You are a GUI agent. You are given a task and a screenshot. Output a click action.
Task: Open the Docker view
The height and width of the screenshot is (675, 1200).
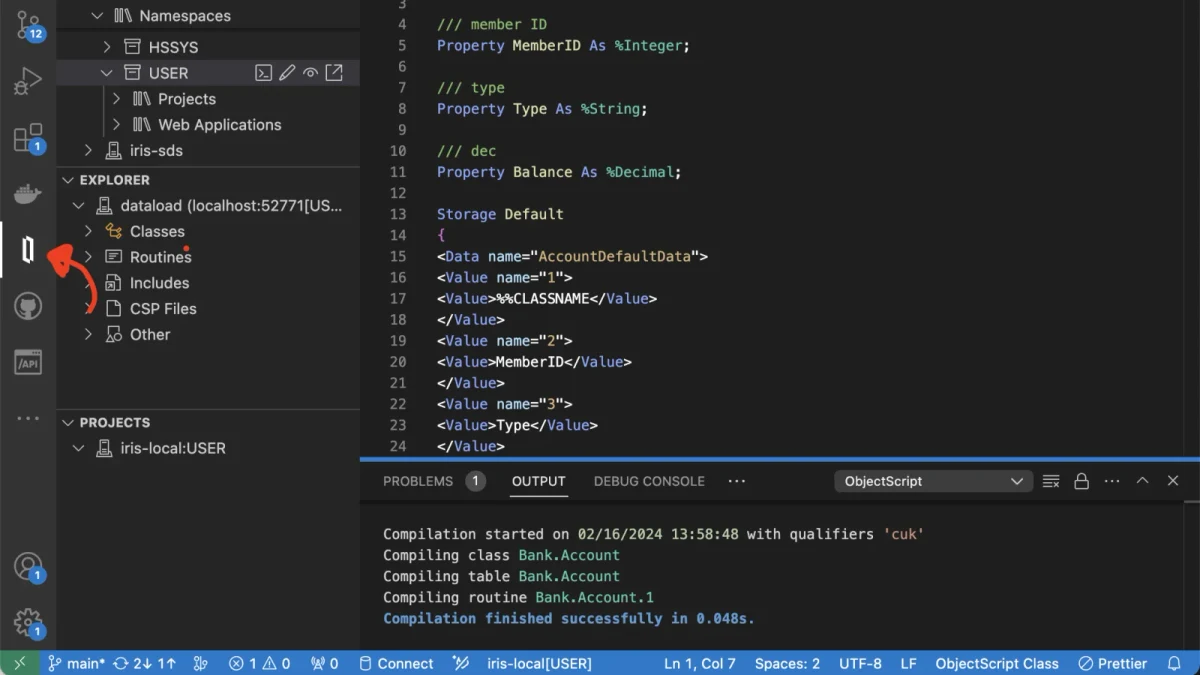[28, 194]
